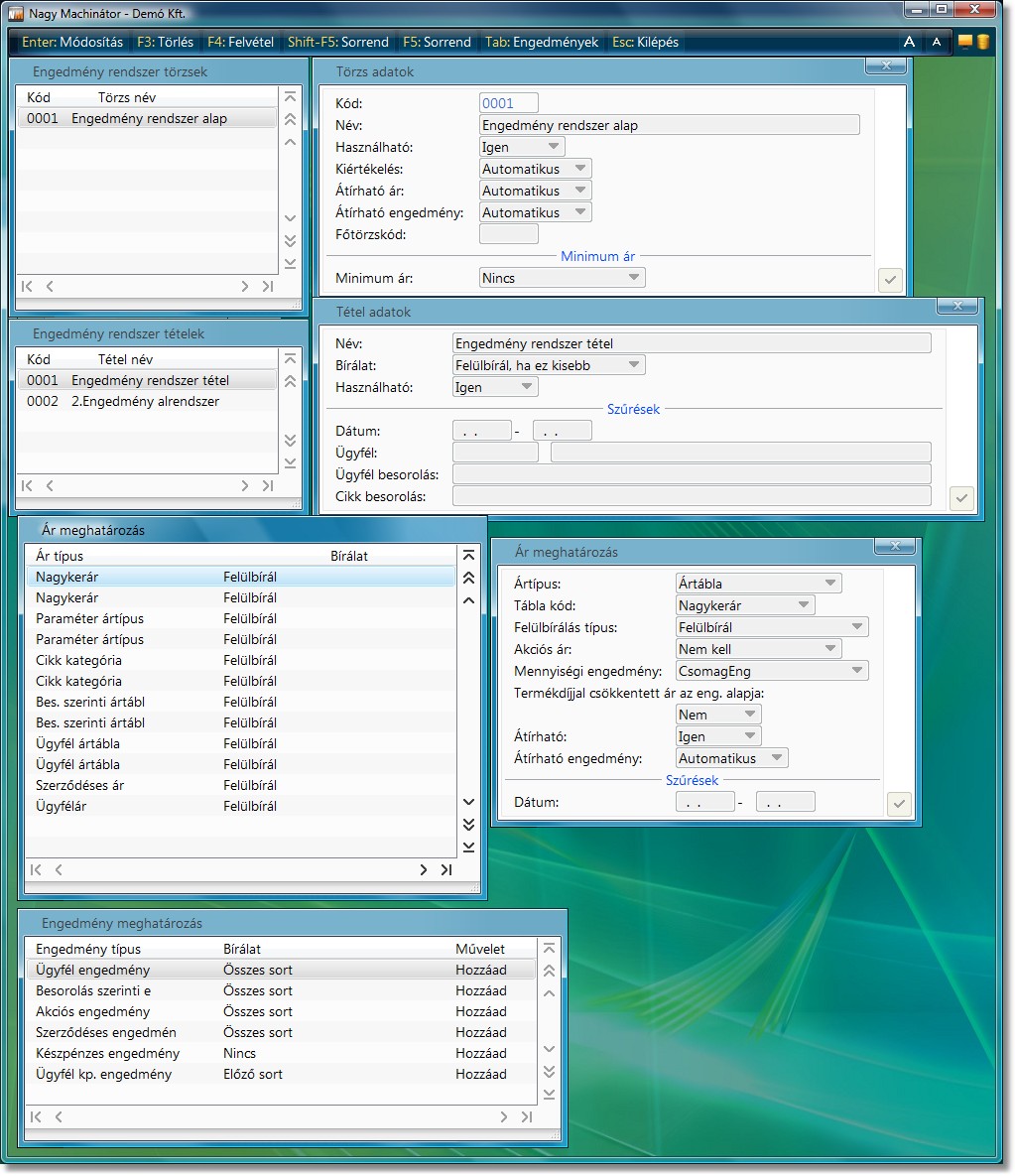Confirm Törzs adatok with the checkmark button
The image size is (1015, 1176).
click(x=890, y=280)
